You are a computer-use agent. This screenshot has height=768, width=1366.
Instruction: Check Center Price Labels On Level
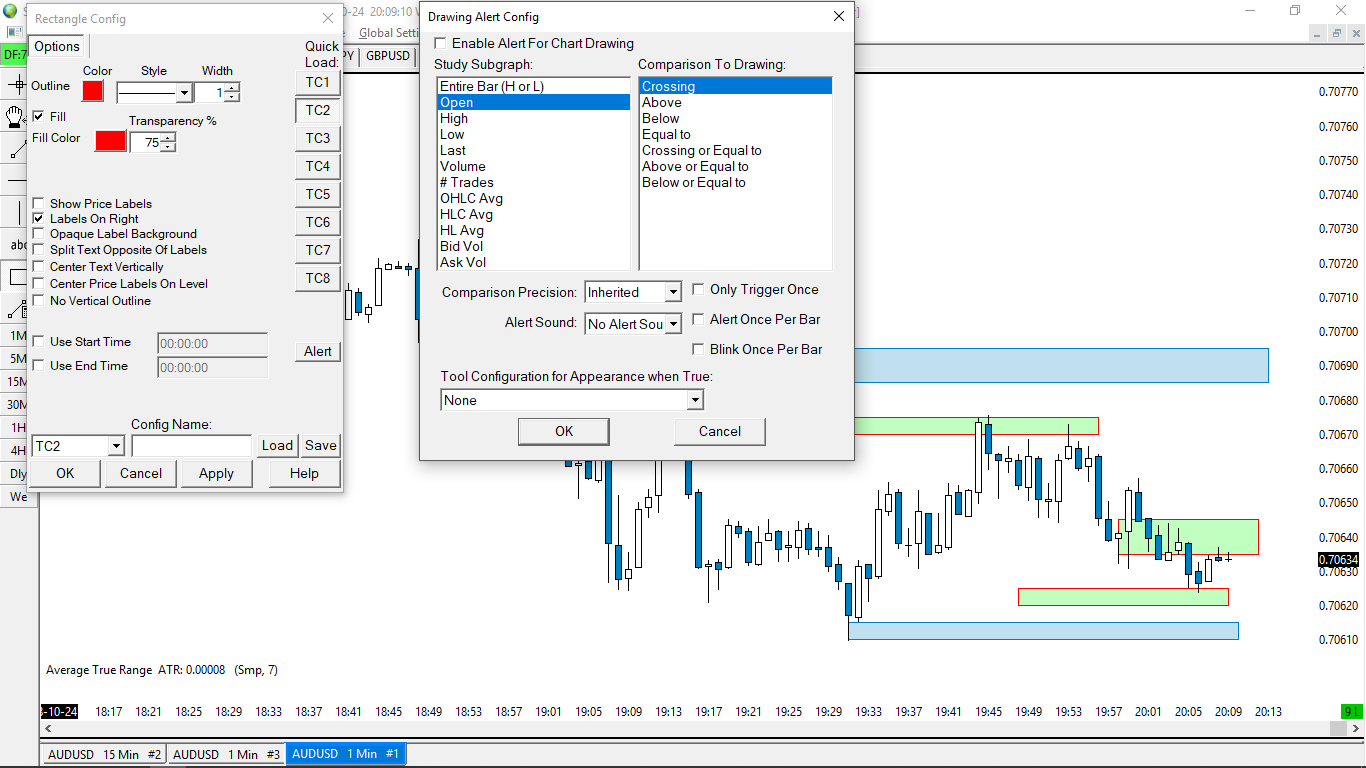39,283
